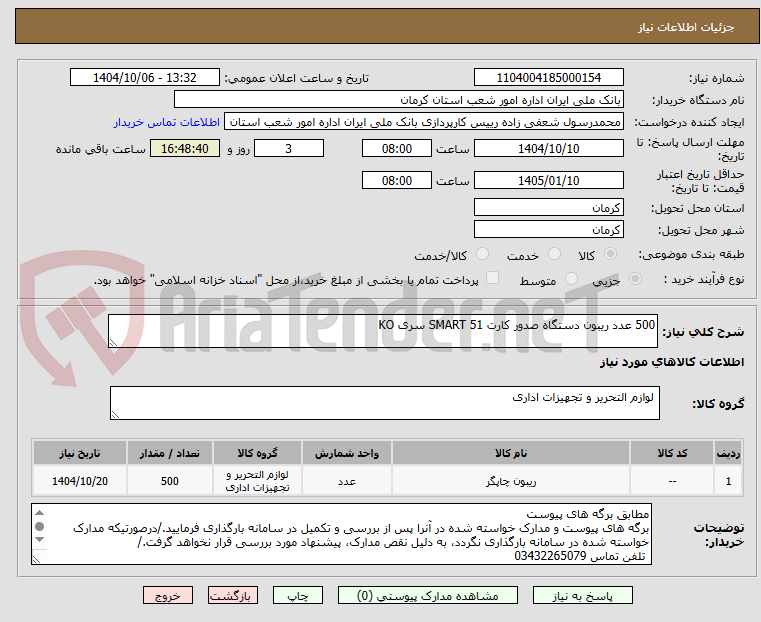Click the ایجاد کننده درخواست field
This screenshot has width=761, height=622.
click(424, 122)
